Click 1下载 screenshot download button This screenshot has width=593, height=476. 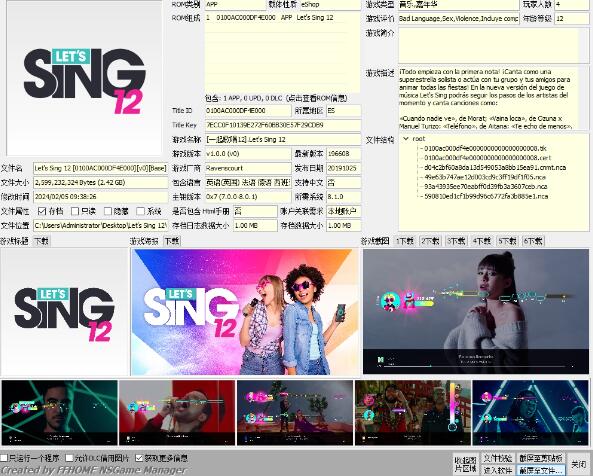click(x=405, y=241)
